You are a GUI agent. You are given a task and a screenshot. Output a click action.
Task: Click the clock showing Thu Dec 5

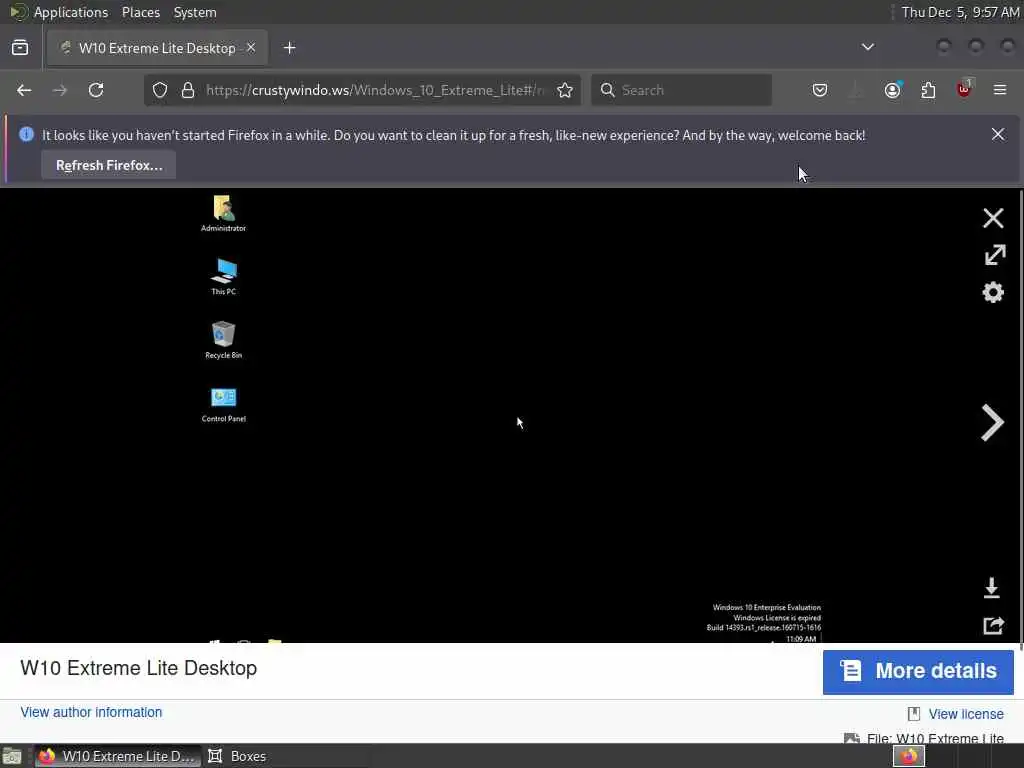(960, 12)
